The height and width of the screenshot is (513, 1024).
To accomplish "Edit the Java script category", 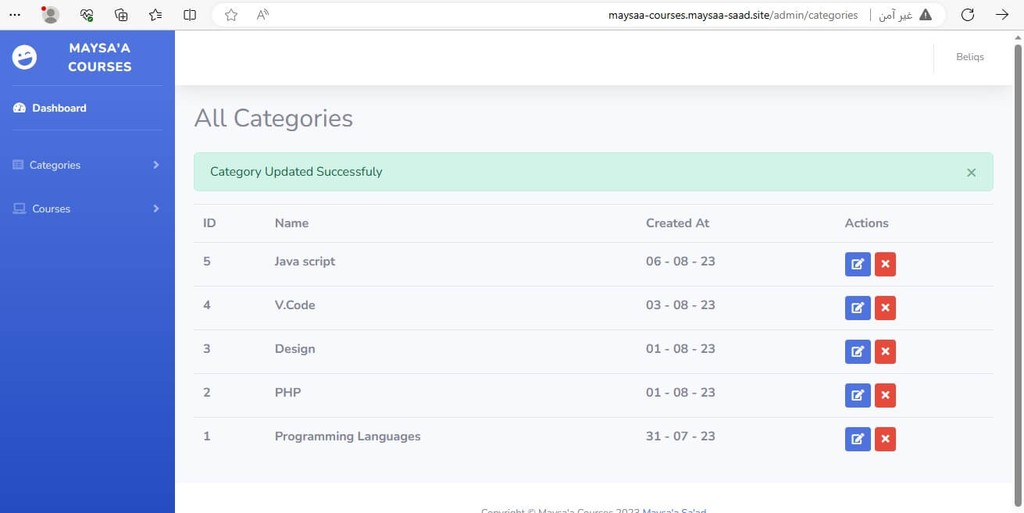I will click(x=857, y=264).
